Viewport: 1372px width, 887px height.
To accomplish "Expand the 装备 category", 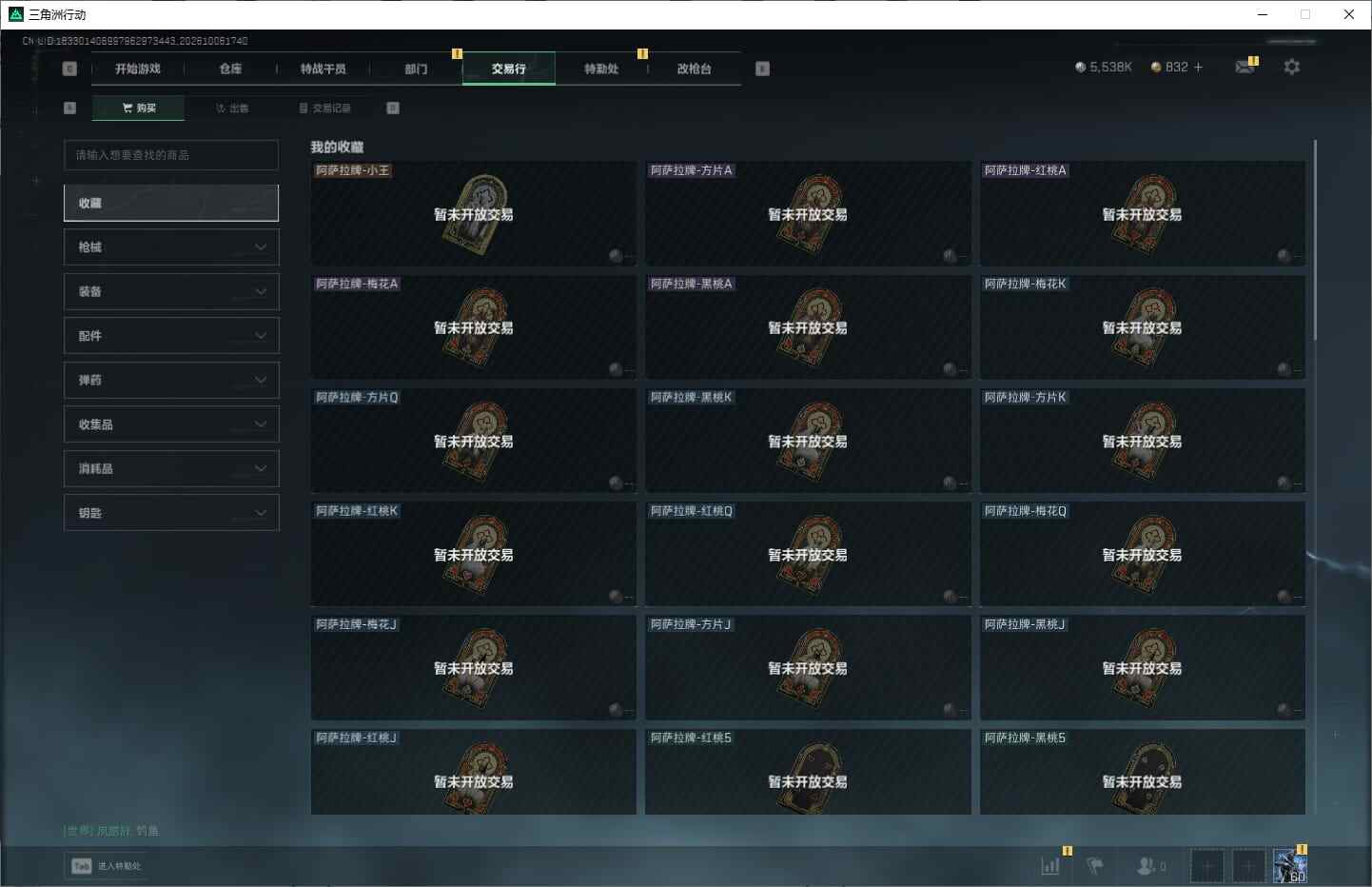I will (171, 291).
